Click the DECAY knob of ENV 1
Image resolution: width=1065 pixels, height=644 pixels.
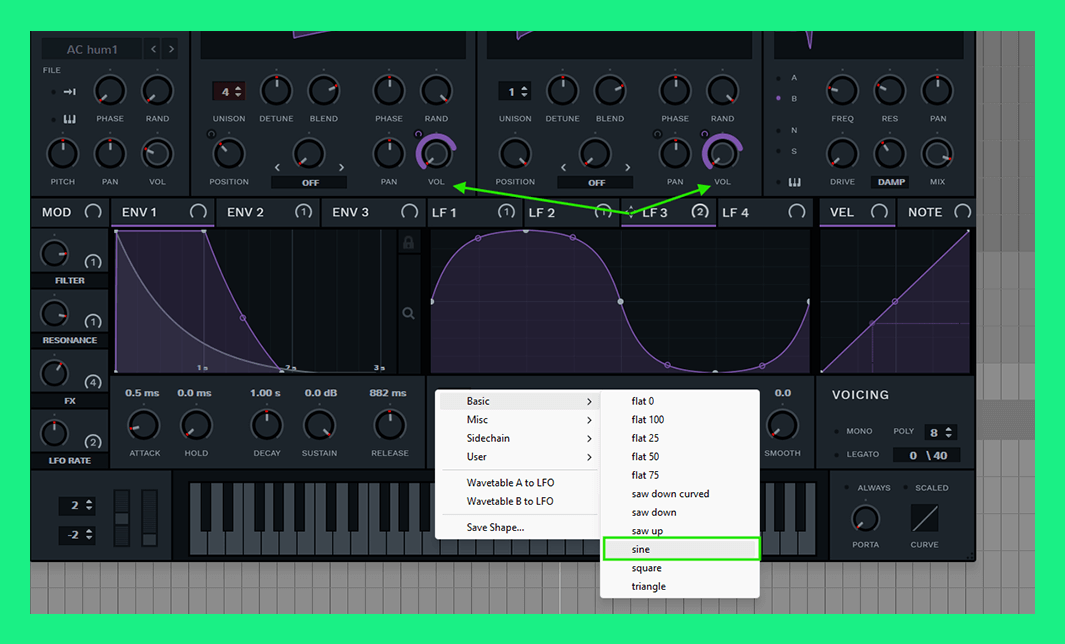[266, 425]
